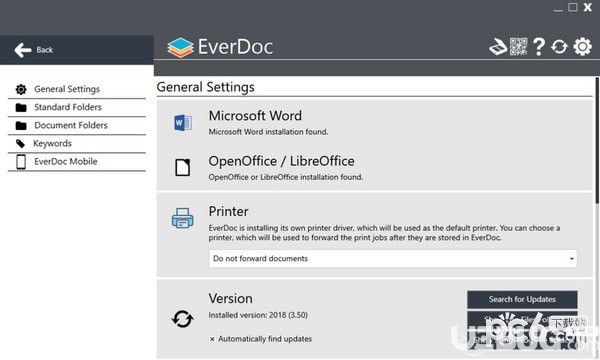Close the EverDoc window

point(588,7)
